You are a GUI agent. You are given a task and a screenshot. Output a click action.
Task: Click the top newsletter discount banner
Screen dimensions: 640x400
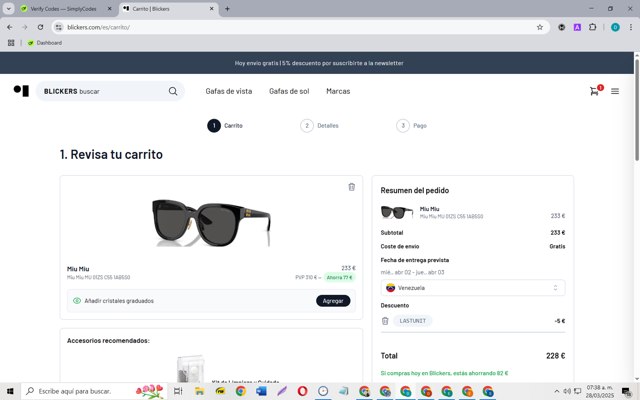coord(319,63)
